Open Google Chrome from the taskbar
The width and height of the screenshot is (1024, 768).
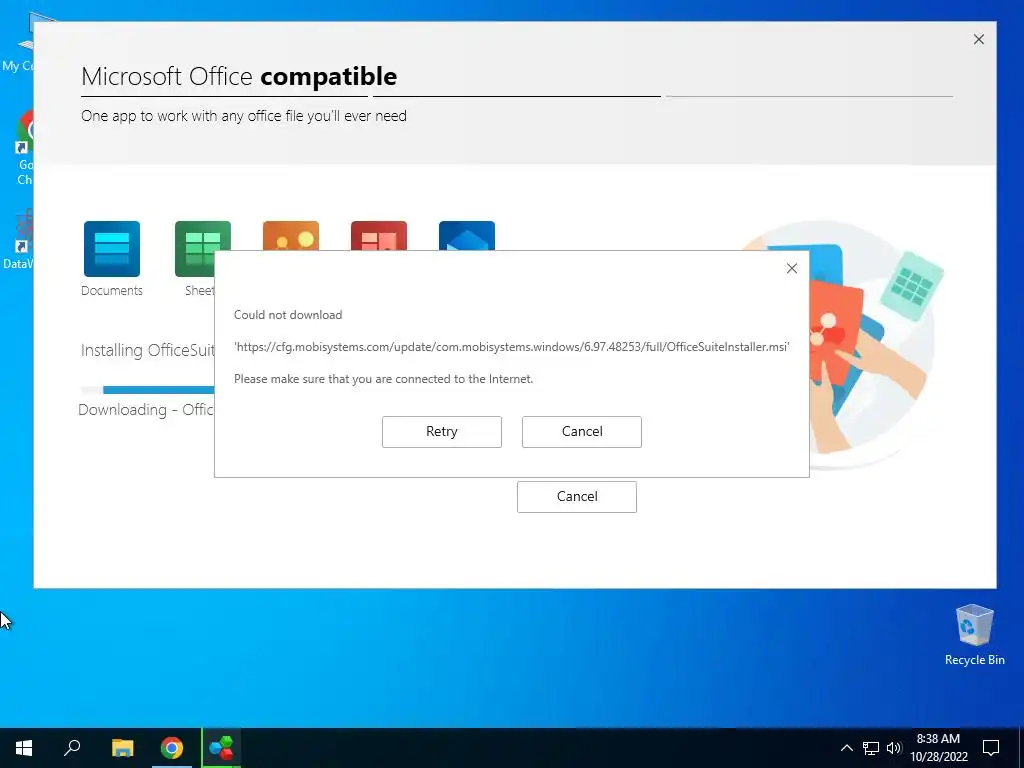(x=172, y=748)
